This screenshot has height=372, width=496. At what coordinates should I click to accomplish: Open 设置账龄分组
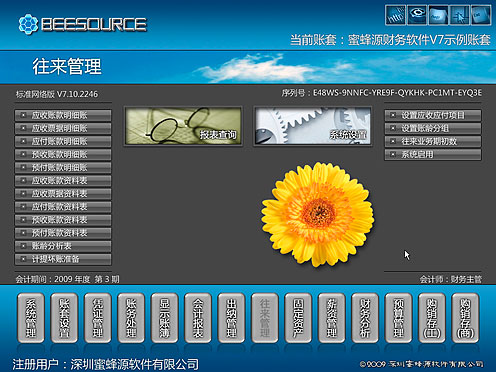coord(433,129)
